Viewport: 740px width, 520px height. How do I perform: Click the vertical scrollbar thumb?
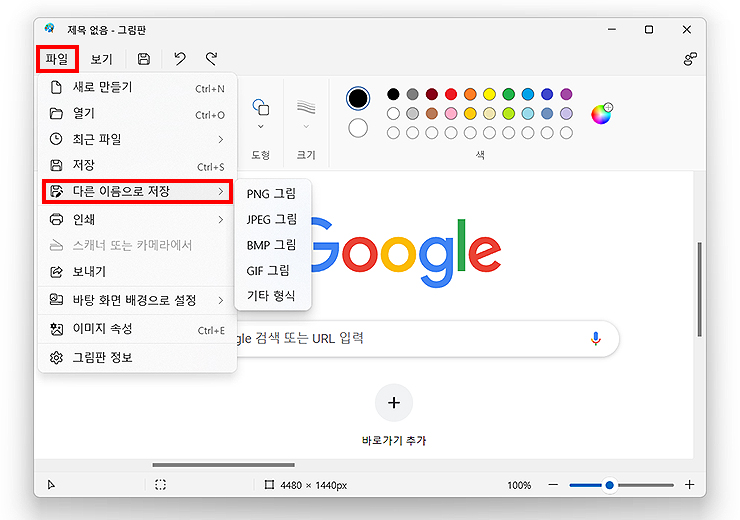tap(699, 289)
